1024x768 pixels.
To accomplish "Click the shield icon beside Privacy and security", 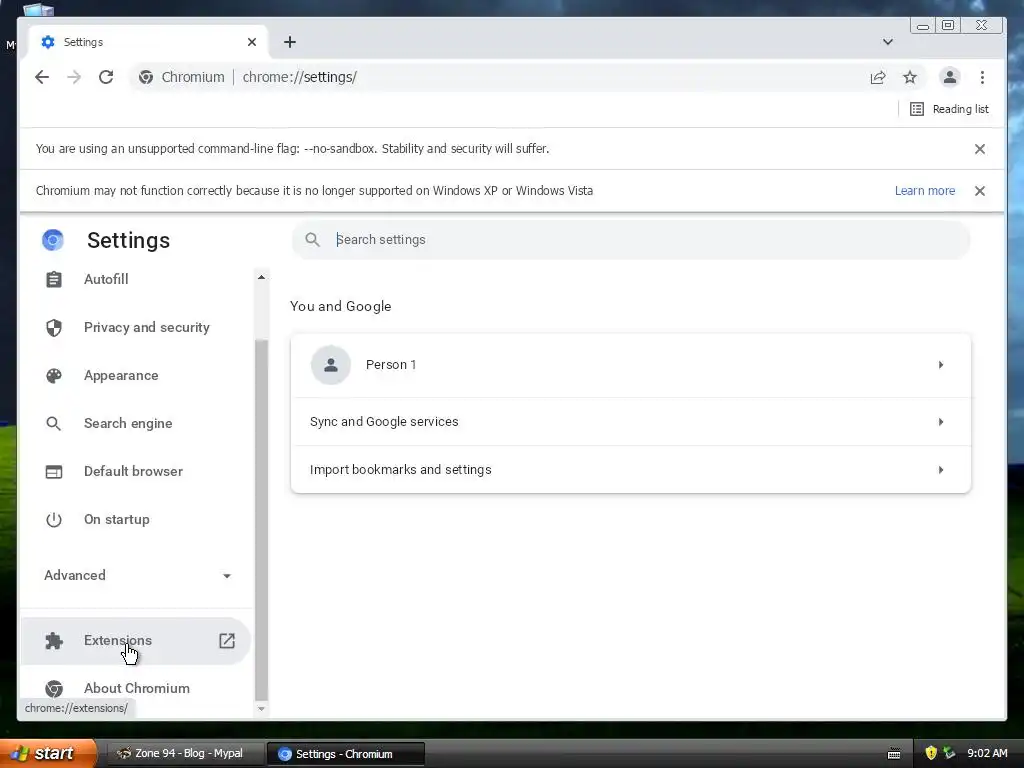I will pyautogui.click(x=54, y=327).
